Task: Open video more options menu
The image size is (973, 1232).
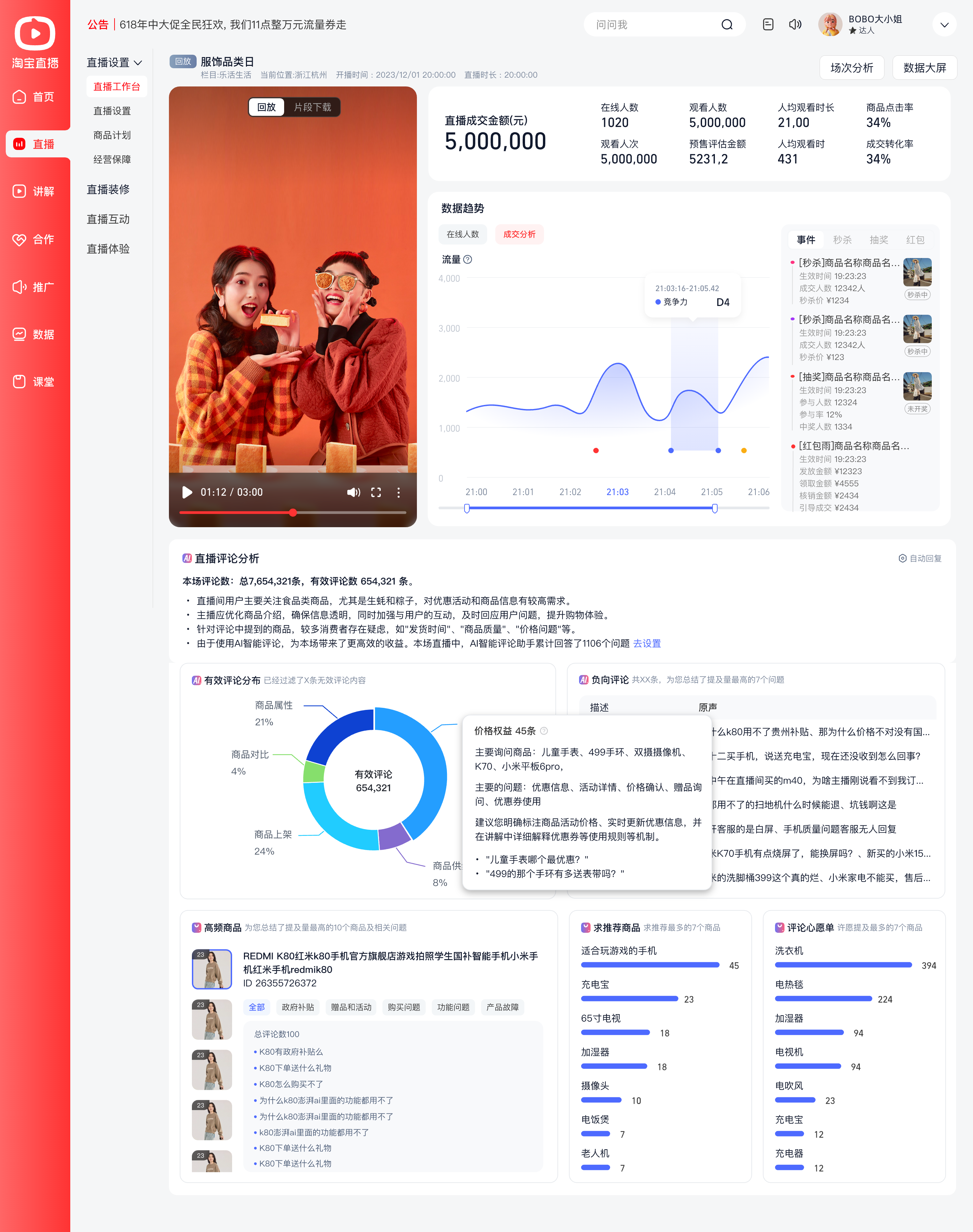Action: pos(398,492)
